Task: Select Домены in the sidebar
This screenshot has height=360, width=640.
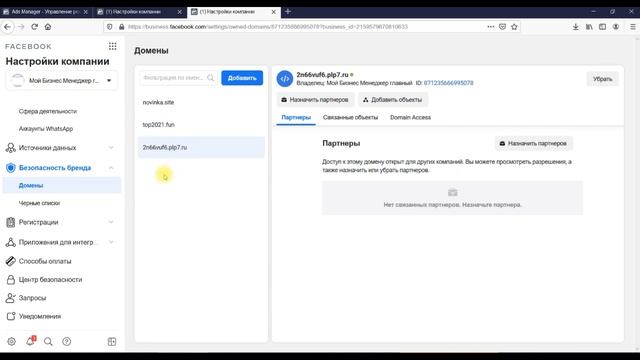Action: 62,185
